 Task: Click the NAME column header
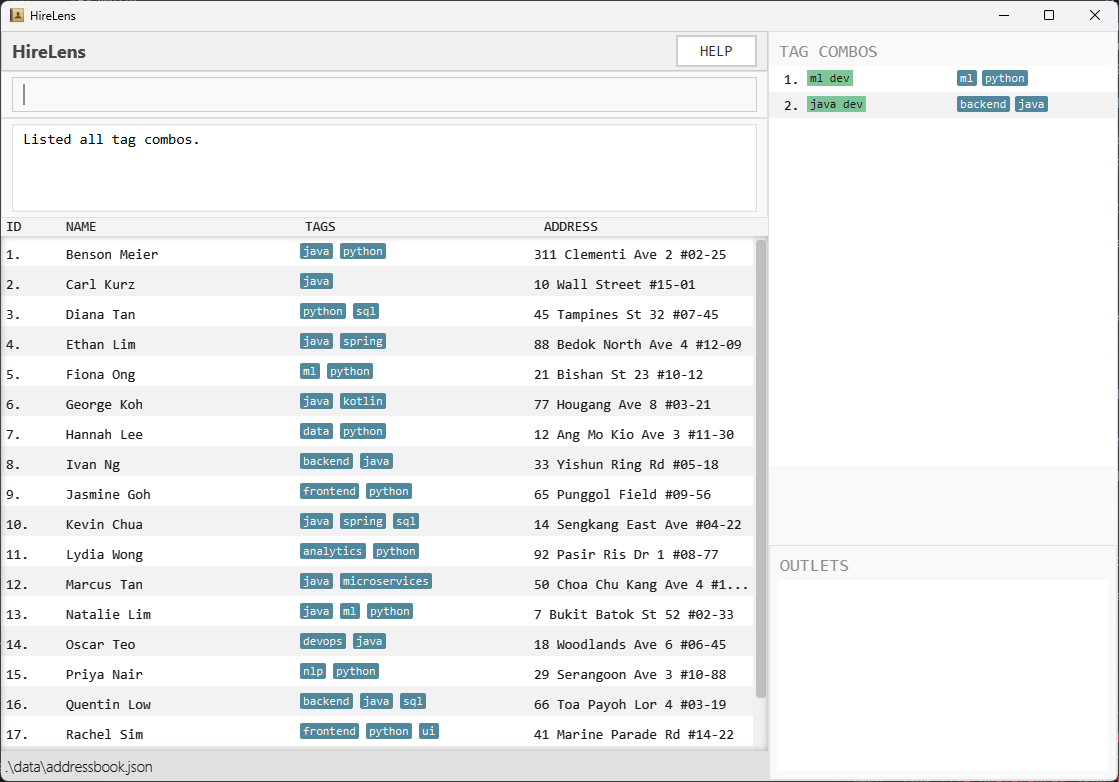pos(81,227)
